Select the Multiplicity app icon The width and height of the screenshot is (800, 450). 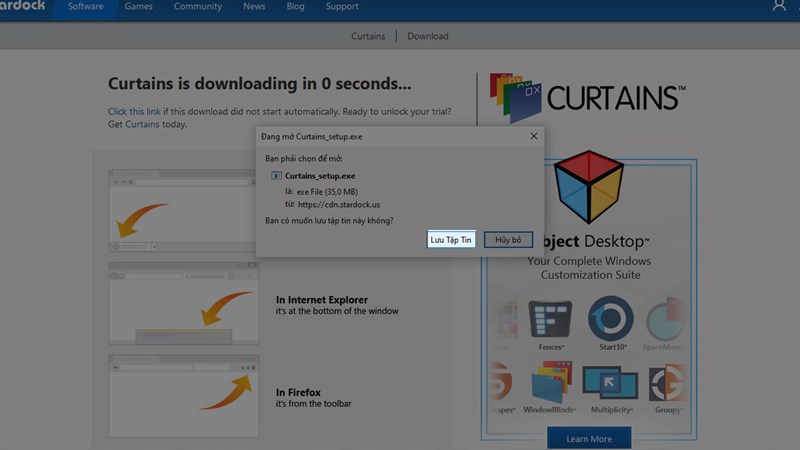(610, 383)
